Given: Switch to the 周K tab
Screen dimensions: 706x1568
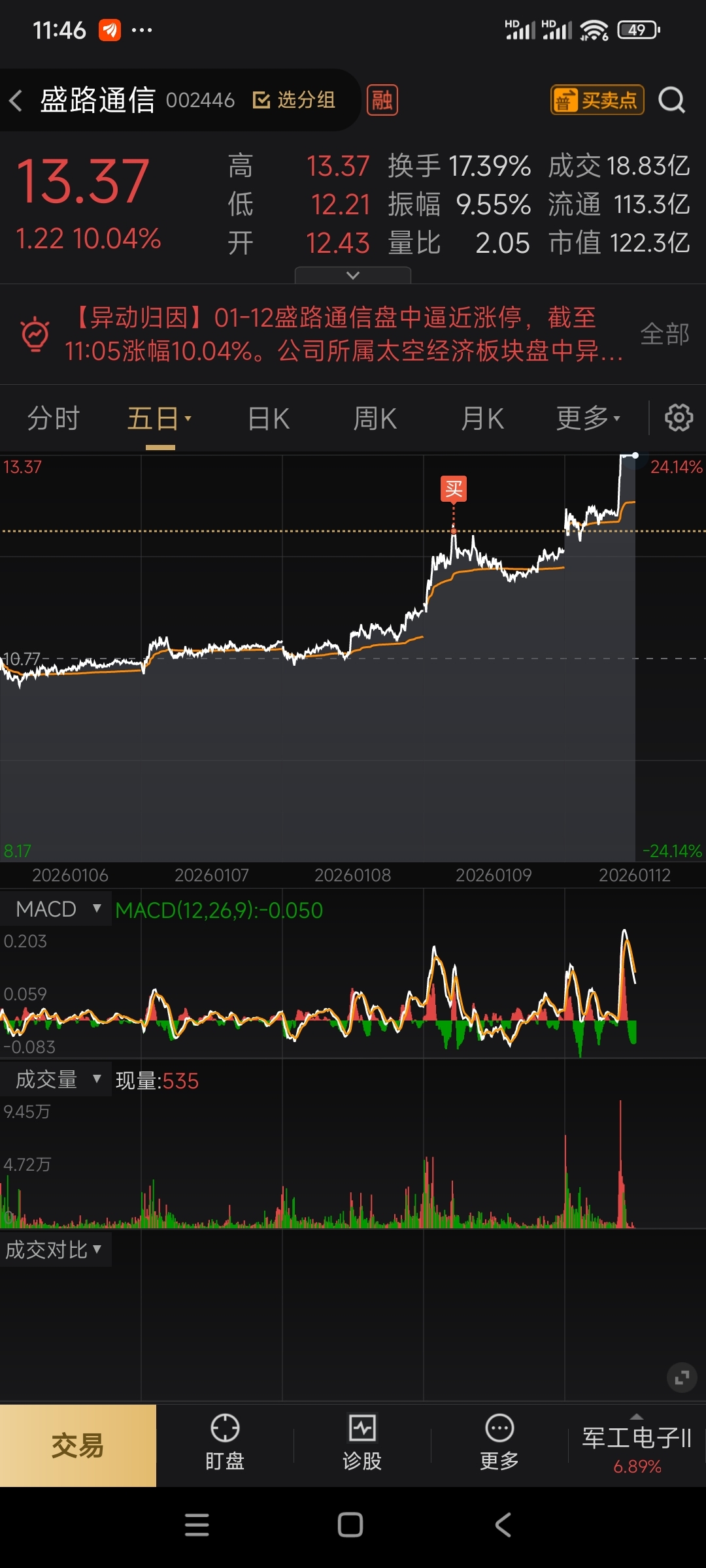Looking at the screenshot, I should (x=375, y=418).
